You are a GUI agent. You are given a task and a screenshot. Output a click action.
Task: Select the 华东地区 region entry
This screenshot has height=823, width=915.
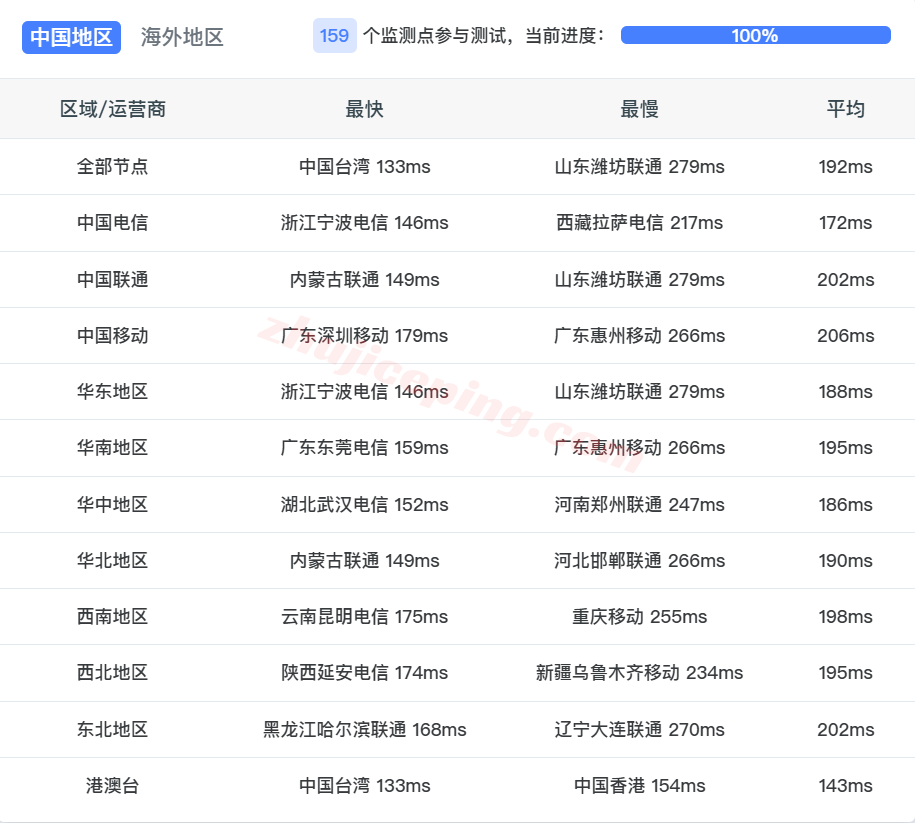point(111,392)
